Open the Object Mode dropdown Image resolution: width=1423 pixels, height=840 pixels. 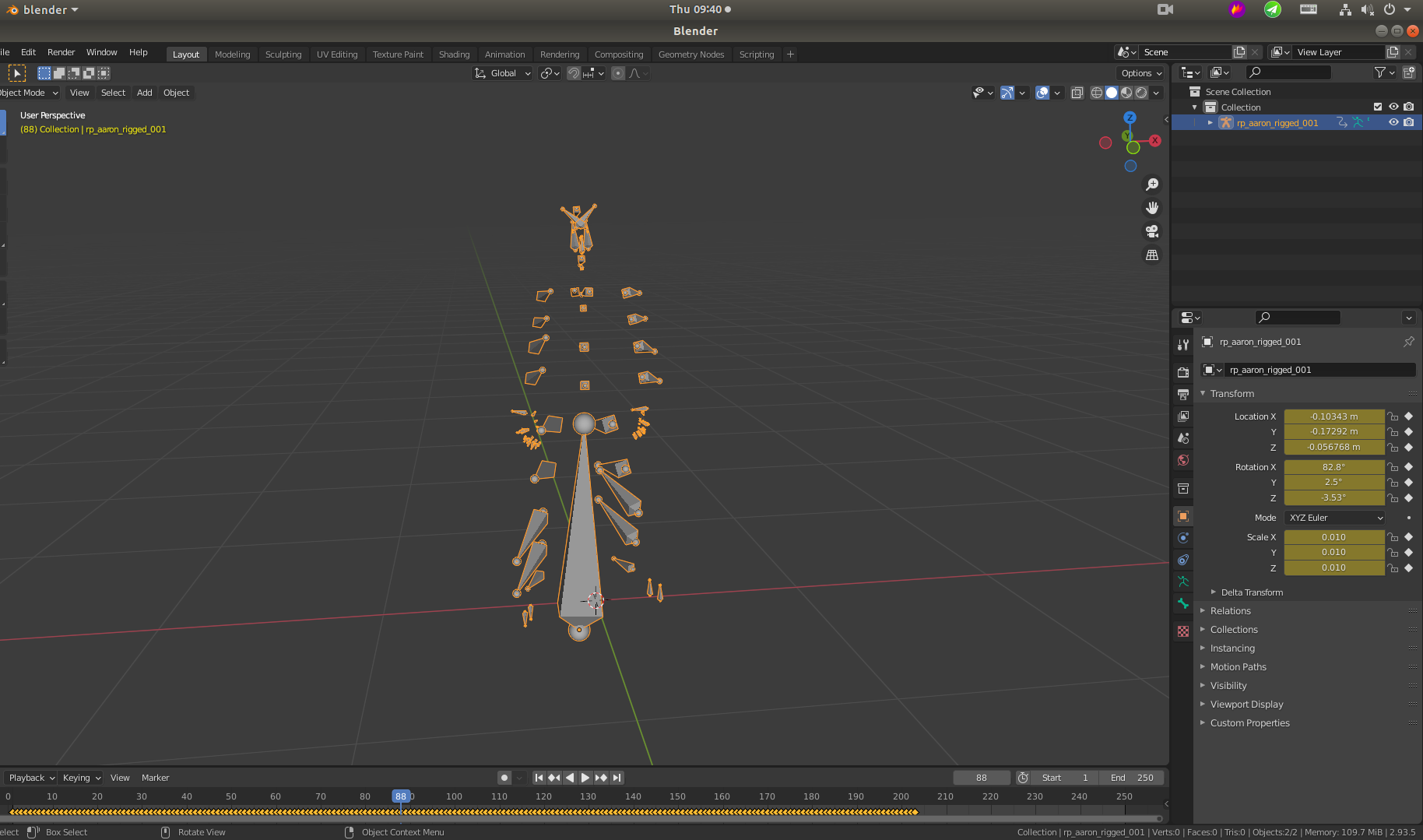click(30, 93)
